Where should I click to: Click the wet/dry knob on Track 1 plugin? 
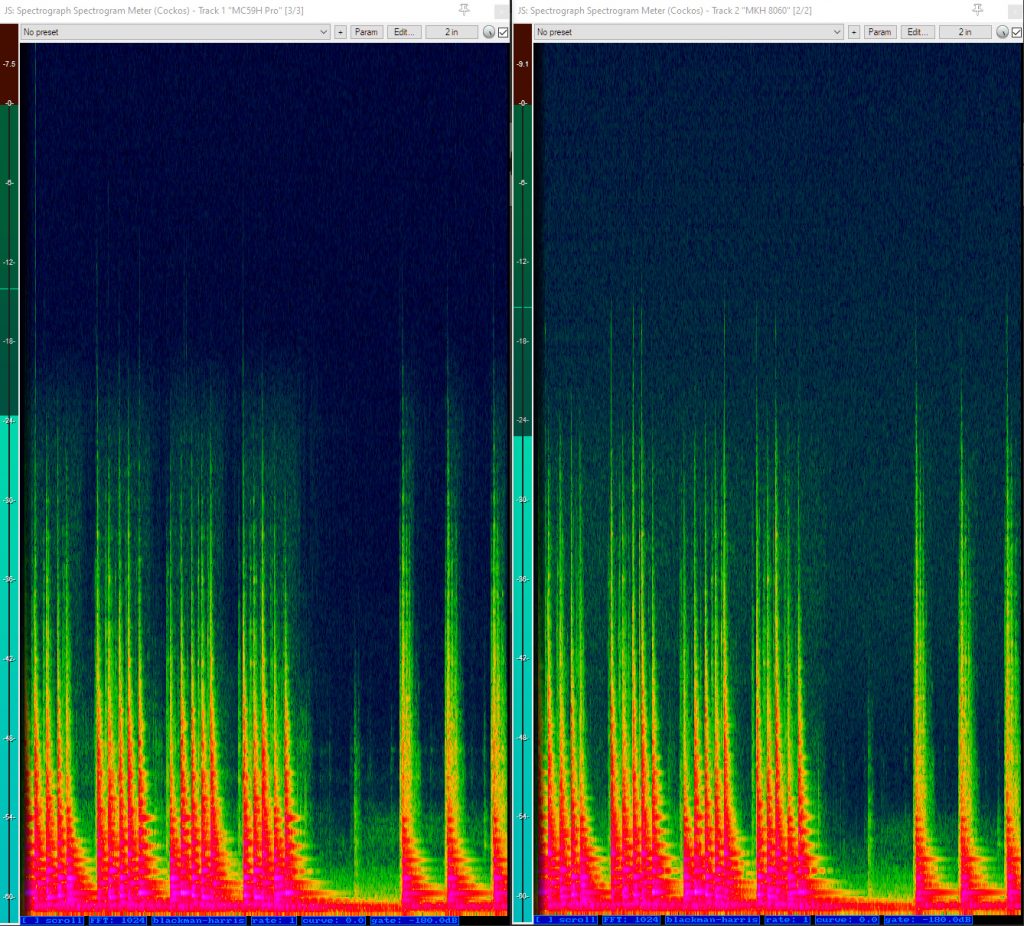(489, 32)
